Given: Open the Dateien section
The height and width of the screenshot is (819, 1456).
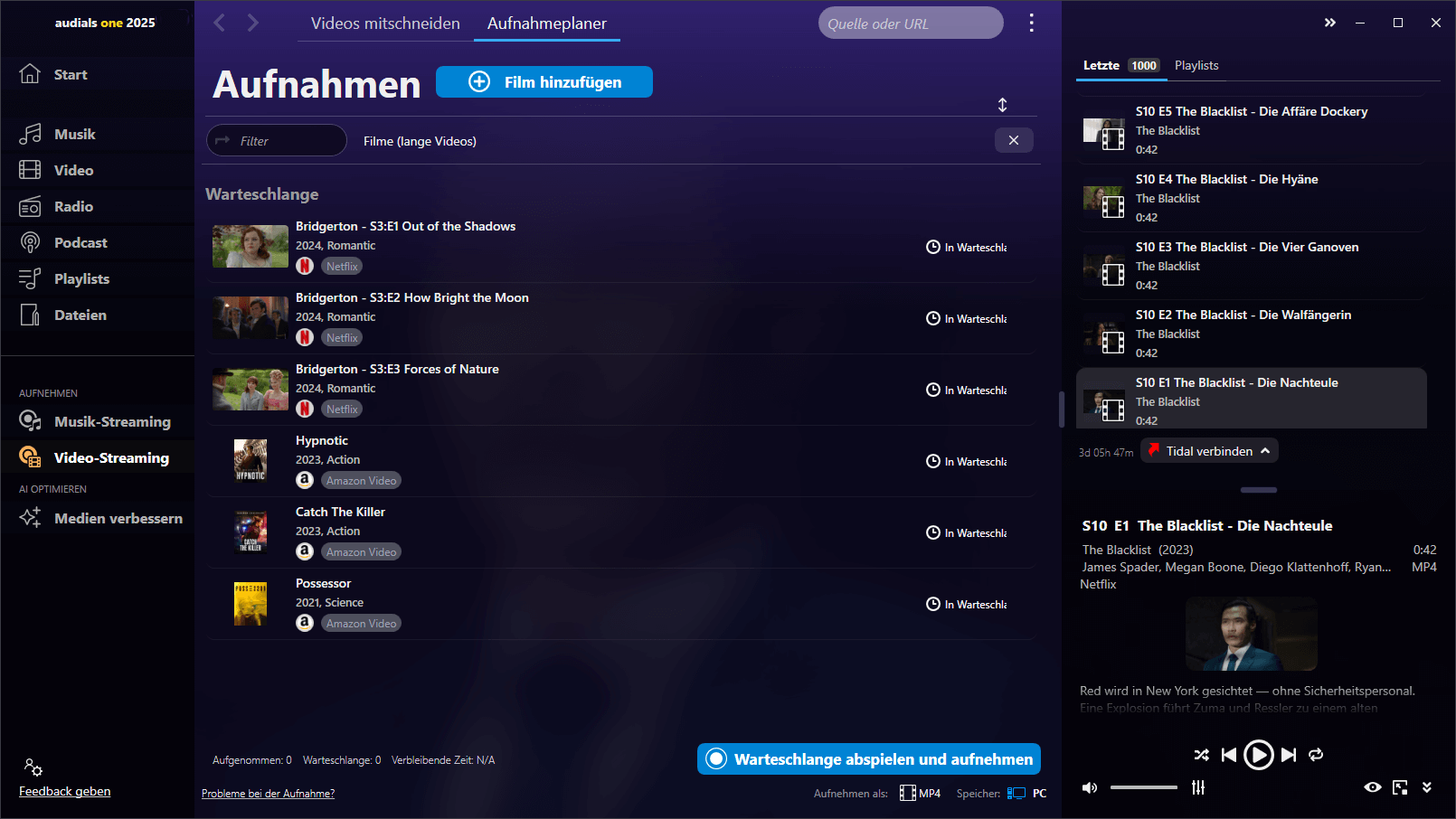Looking at the screenshot, I should 62,315.
